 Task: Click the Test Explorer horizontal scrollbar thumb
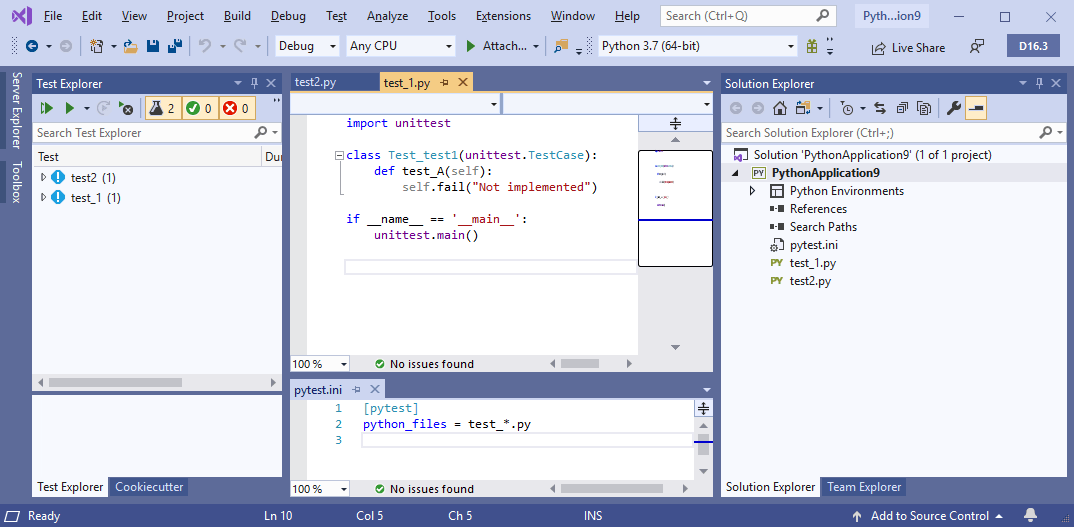click(x=115, y=382)
